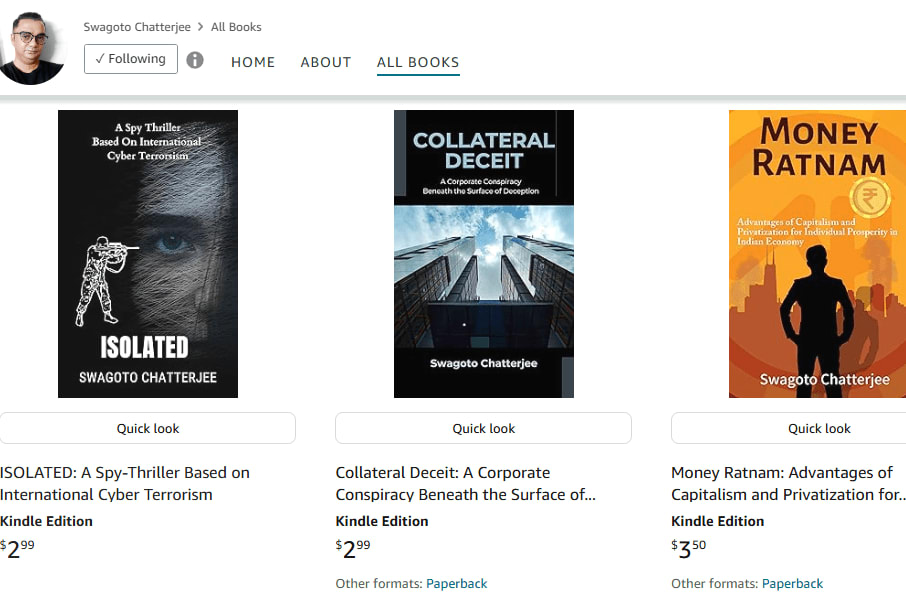Open the Collateral Deceit title link
Image resolution: width=906 pixels, height=604 pixels.
click(x=466, y=484)
